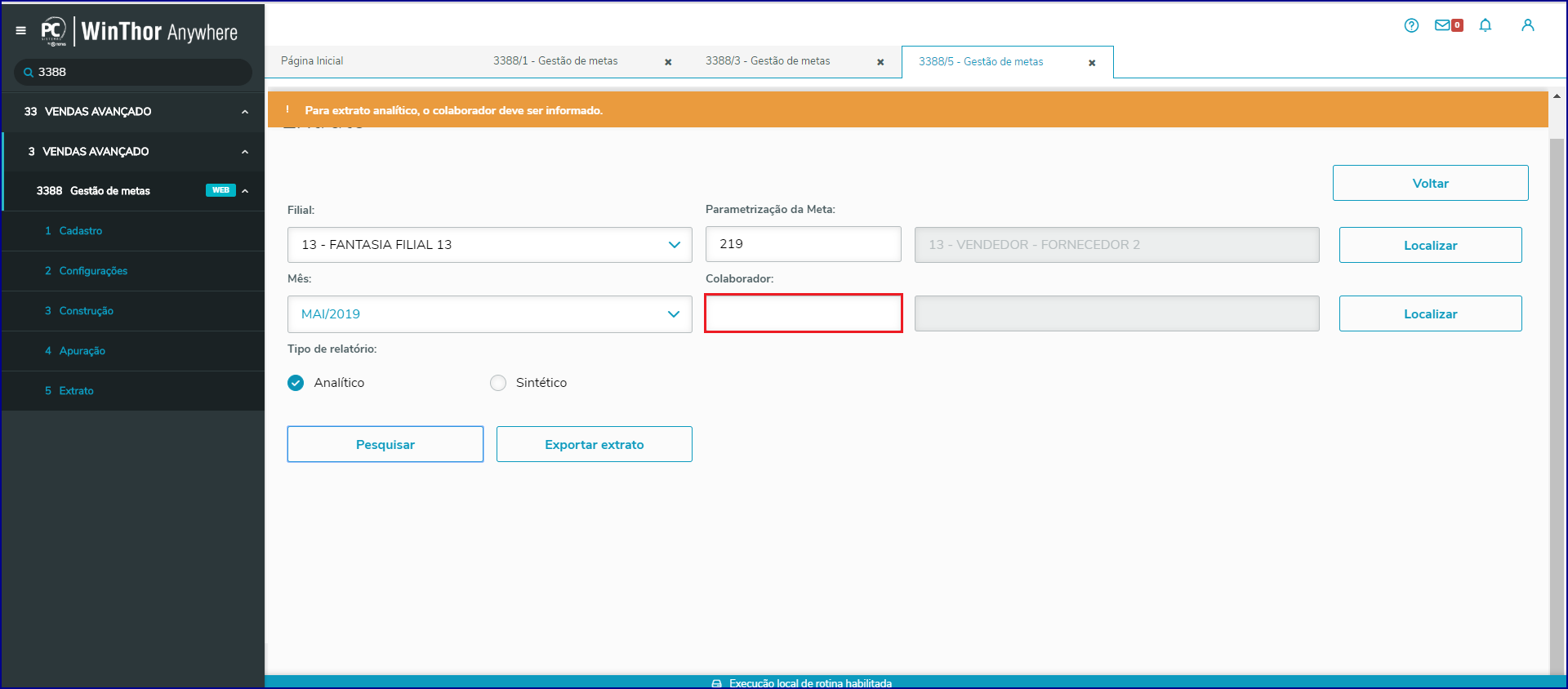Toggle the hamburger menu icon
This screenshot has height=689, width=1568.
point(20,31)
